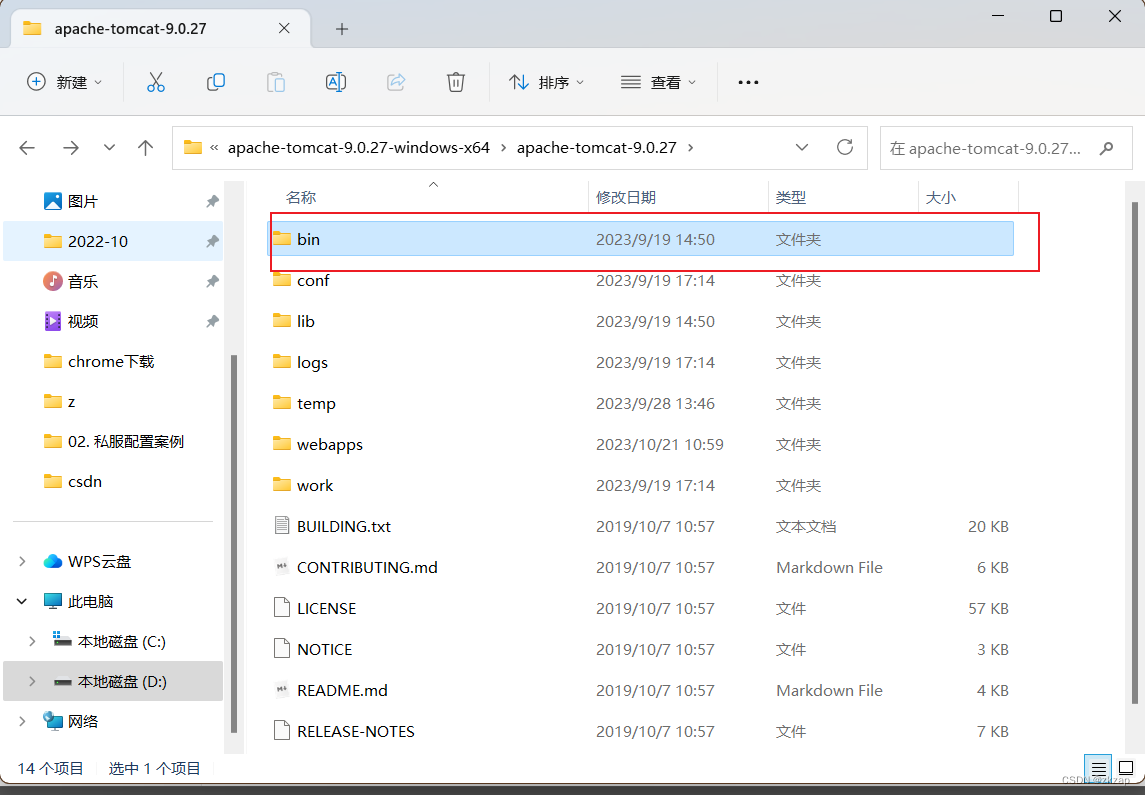Click the Copy icon in toolbar
The height and width of the screenshot is (795, 1145).
tap(215, 82)
